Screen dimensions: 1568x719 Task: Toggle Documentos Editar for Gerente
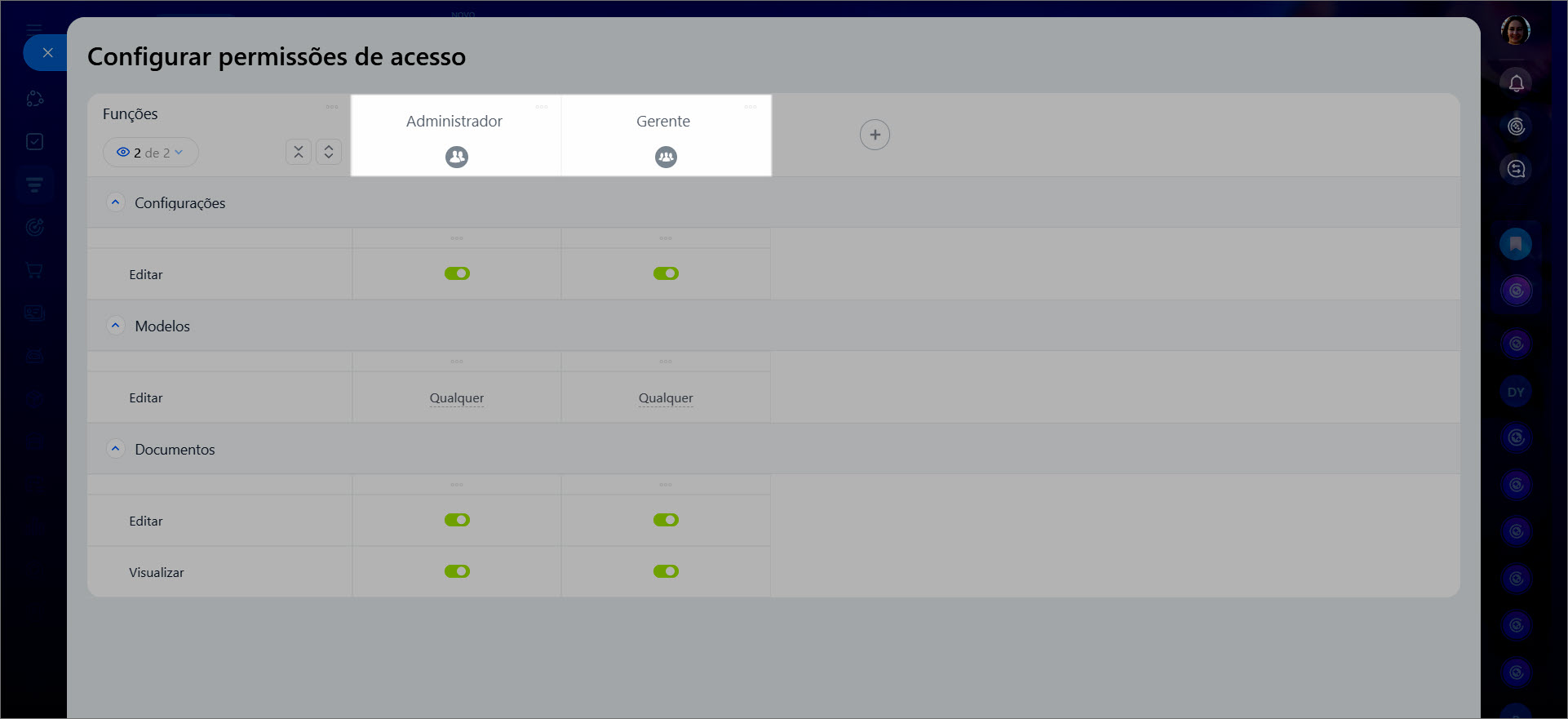[666, 520]
